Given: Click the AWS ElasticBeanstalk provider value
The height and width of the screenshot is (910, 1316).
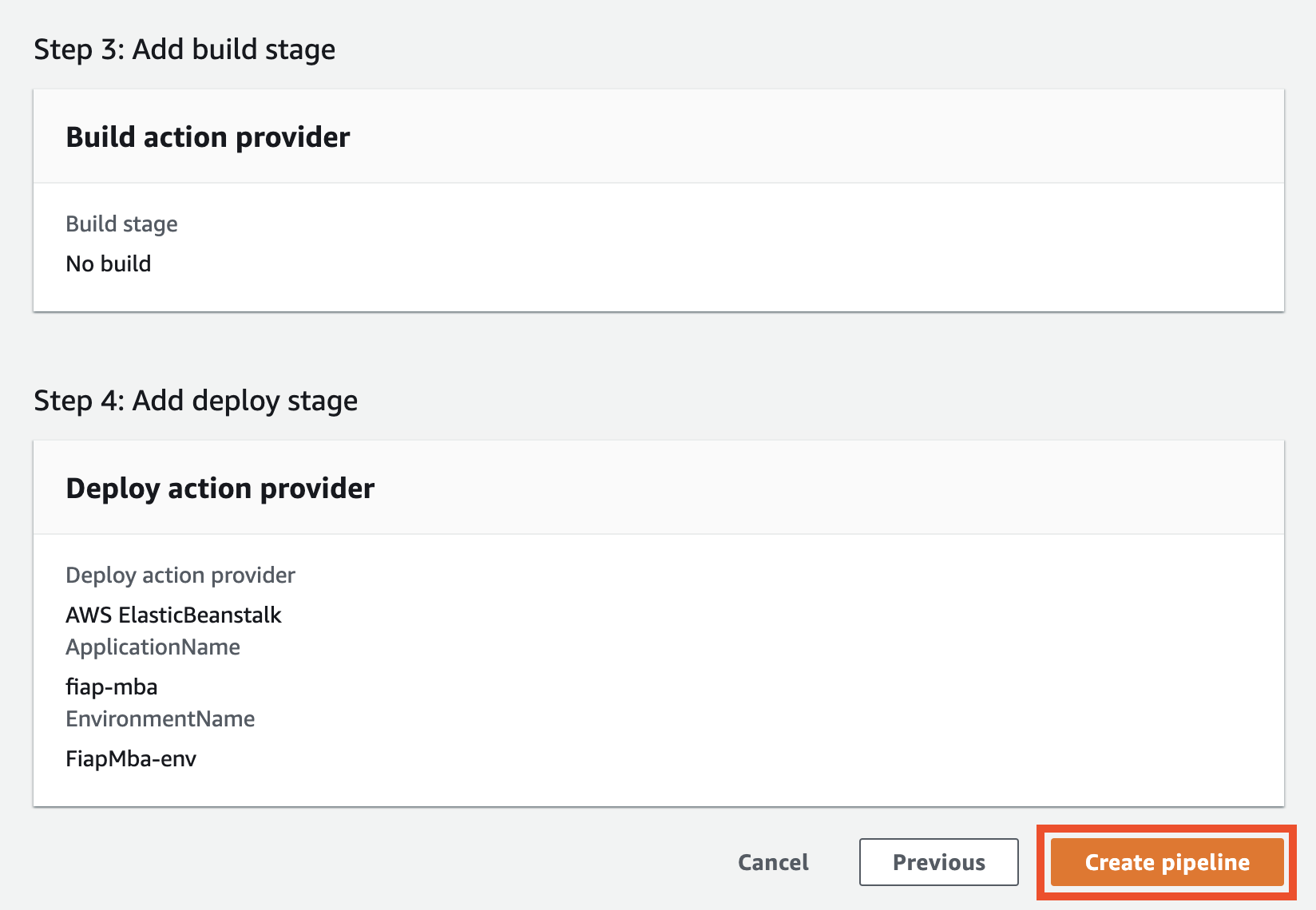Looking at the screenshot, I should pos(173,615).
